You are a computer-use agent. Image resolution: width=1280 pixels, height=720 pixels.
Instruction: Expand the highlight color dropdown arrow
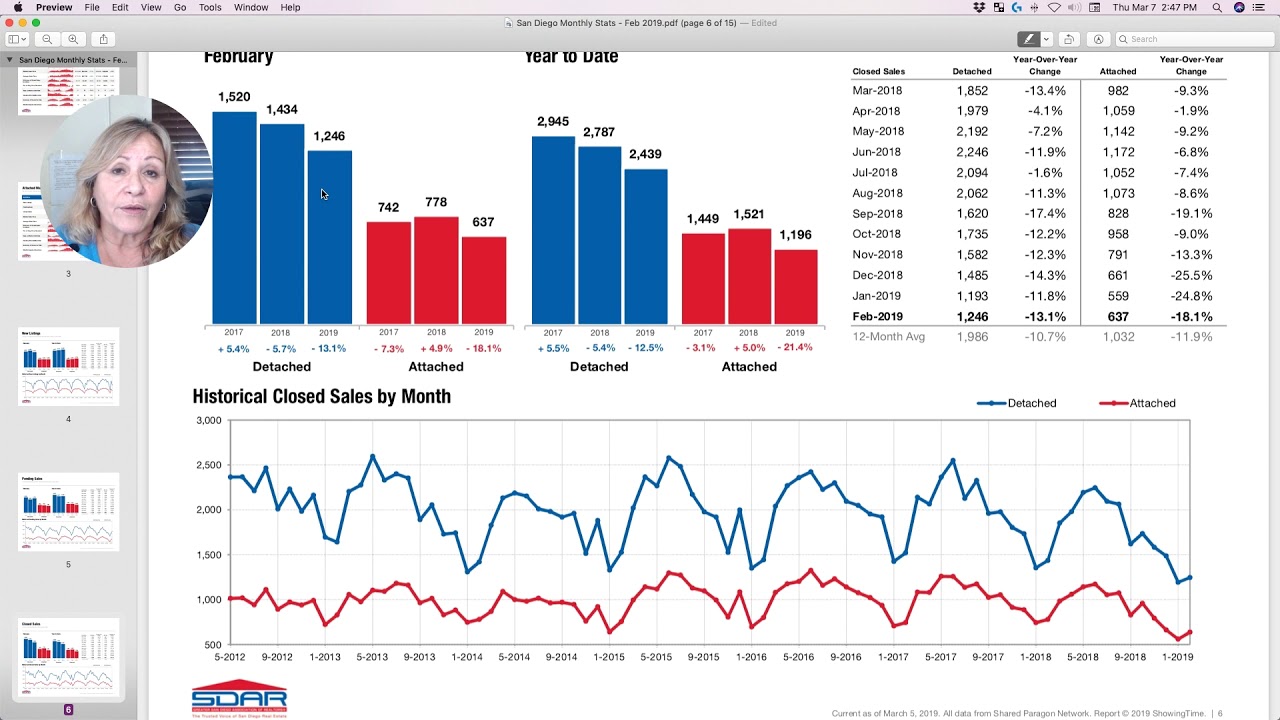1046,39
